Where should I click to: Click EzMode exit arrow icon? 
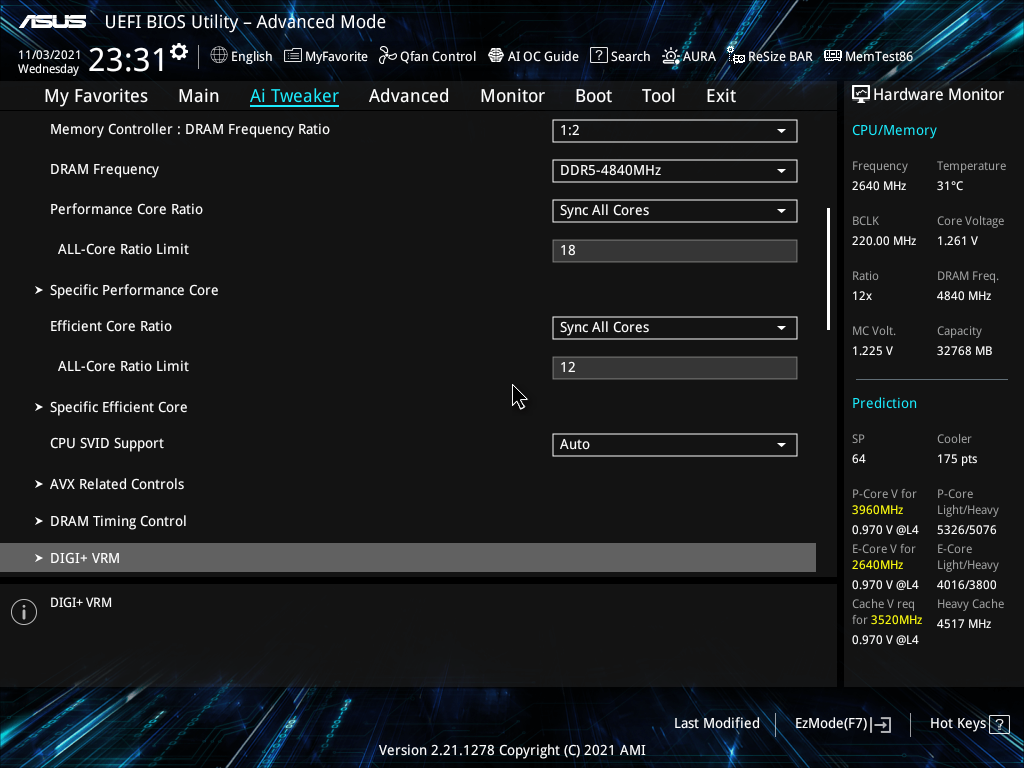click(881, 724)
